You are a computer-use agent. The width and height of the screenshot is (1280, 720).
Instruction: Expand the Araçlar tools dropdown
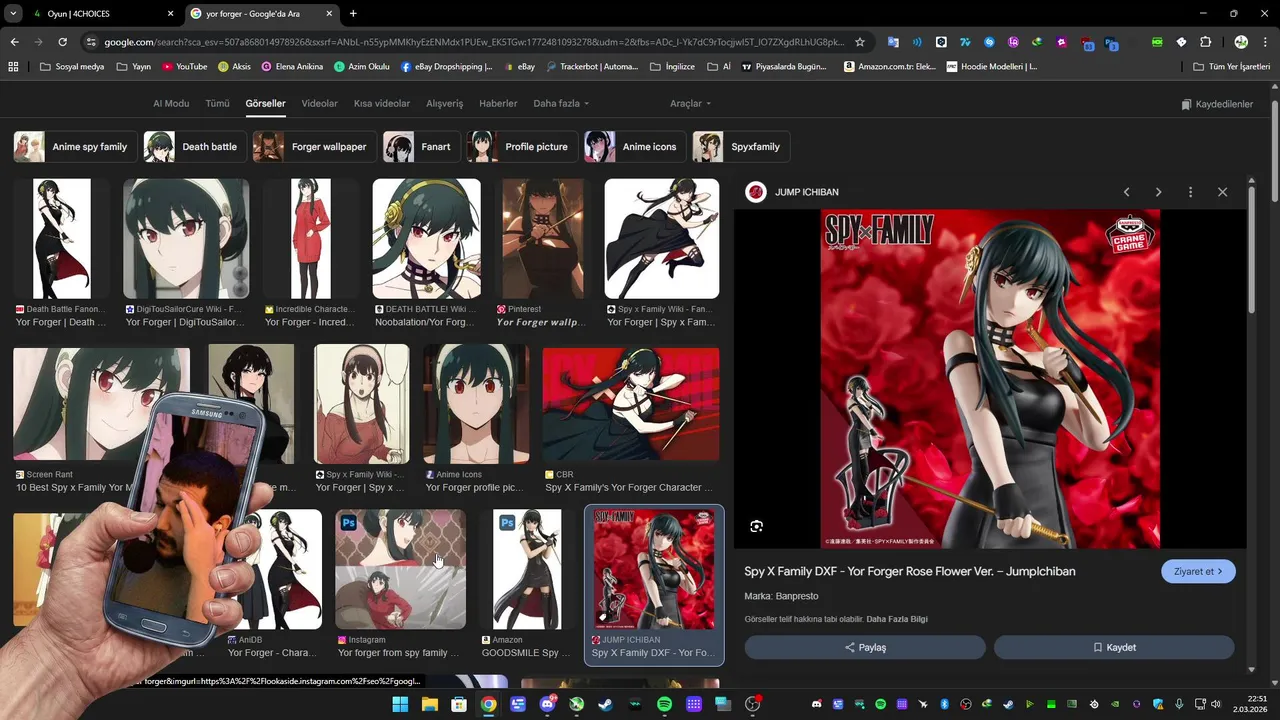click(691, 104)
